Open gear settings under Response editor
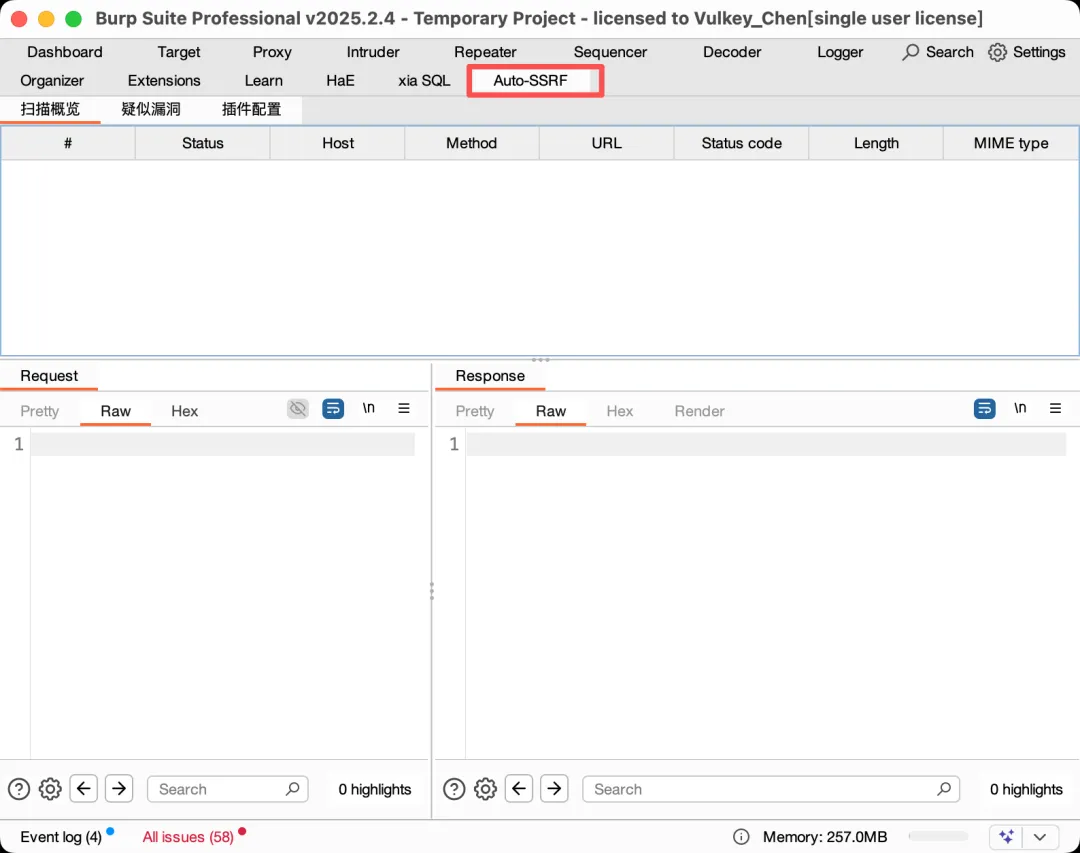This screenshot has width=1080, height=853. point(486,789)
